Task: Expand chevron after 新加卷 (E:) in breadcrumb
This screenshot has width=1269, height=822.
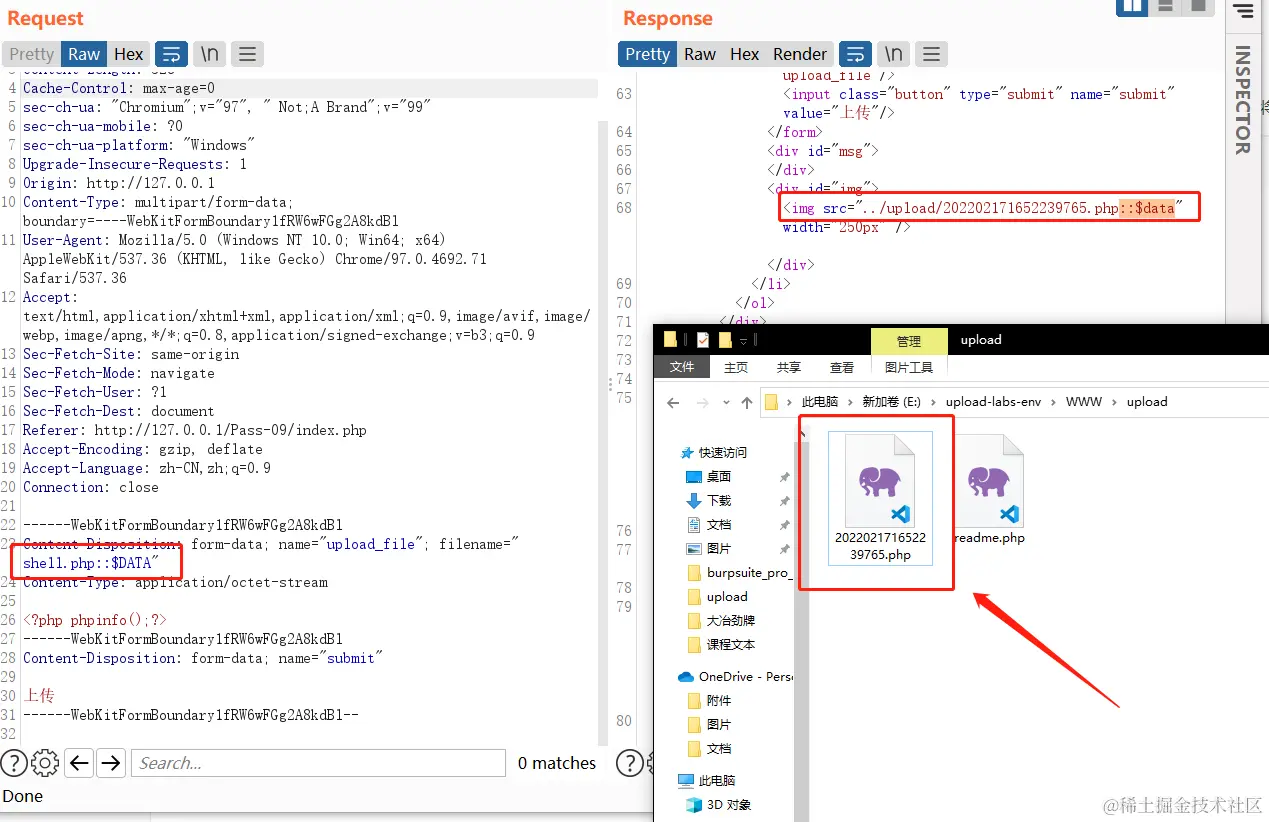Action: (x=932, y=402)
